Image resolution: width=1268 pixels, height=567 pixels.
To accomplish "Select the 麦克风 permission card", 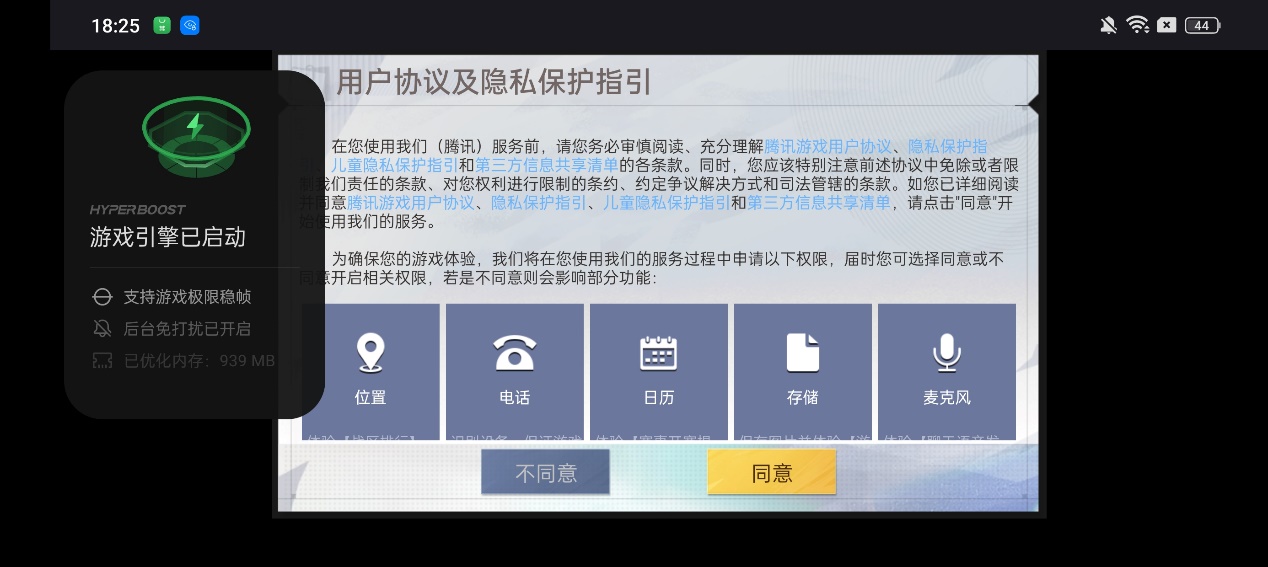I will click(x=947, y=372).
